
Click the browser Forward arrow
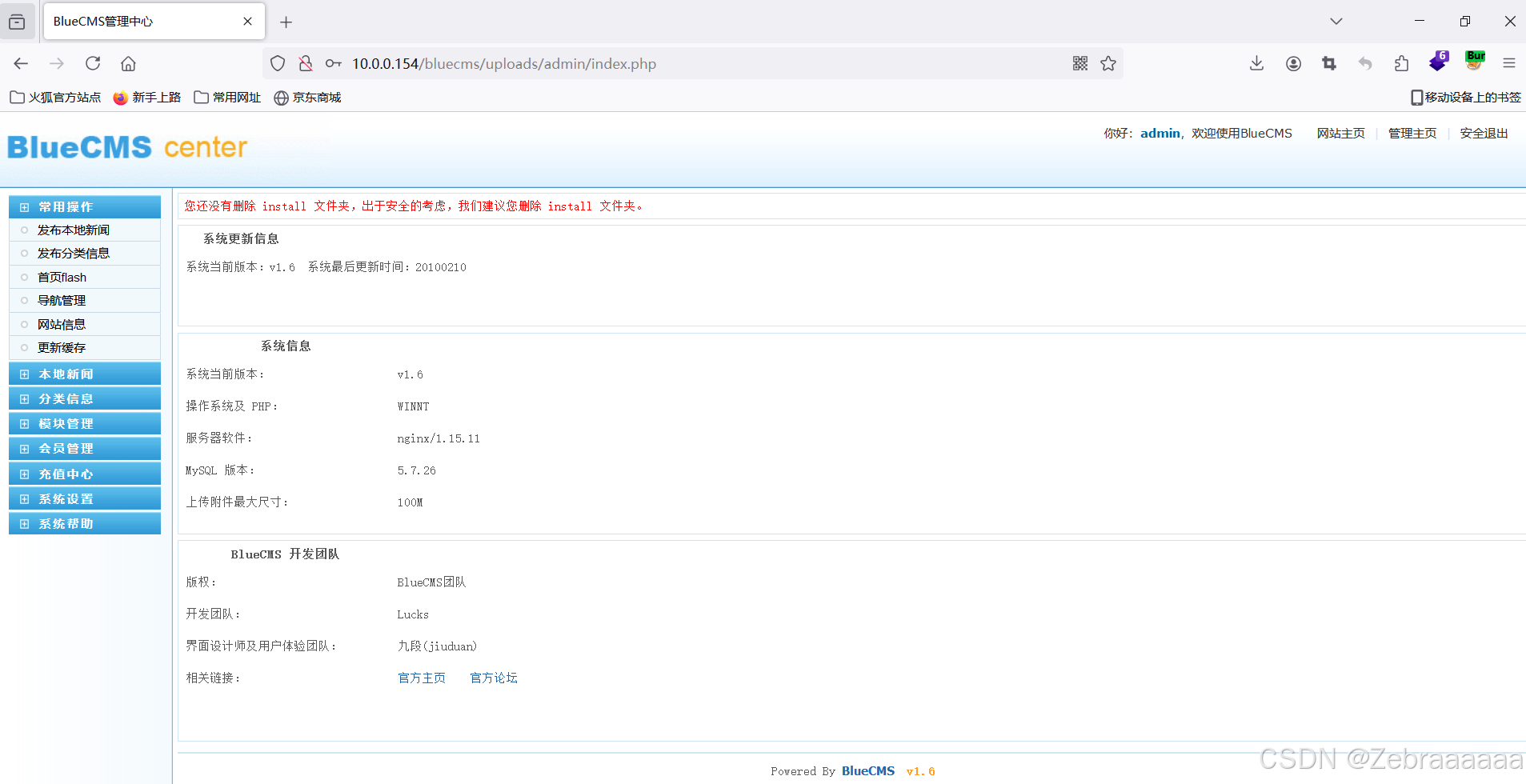[x=57, y=63]
